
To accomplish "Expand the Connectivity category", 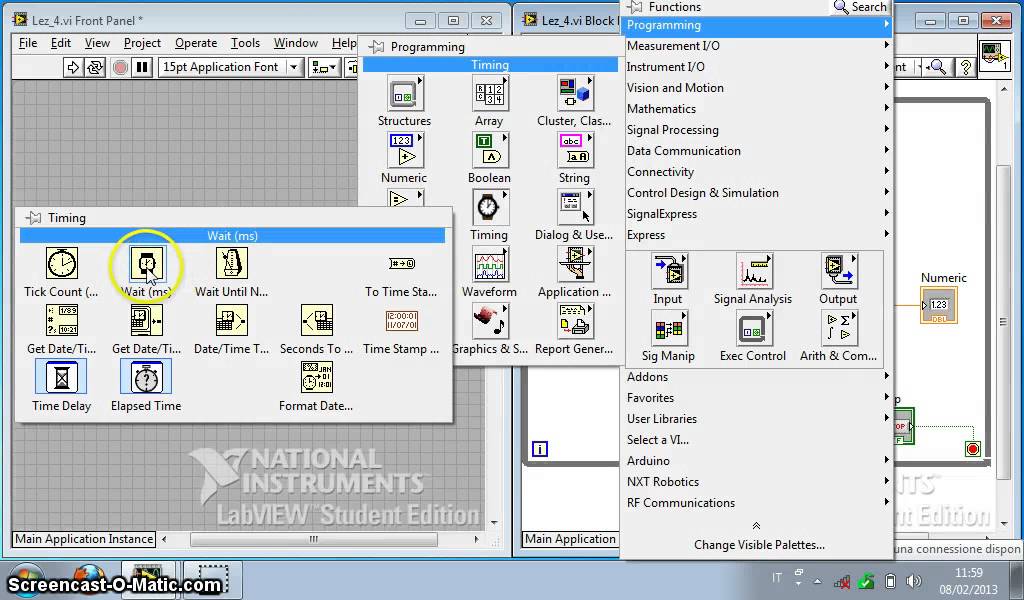I will pyautogui.click(x=758, y=172).
